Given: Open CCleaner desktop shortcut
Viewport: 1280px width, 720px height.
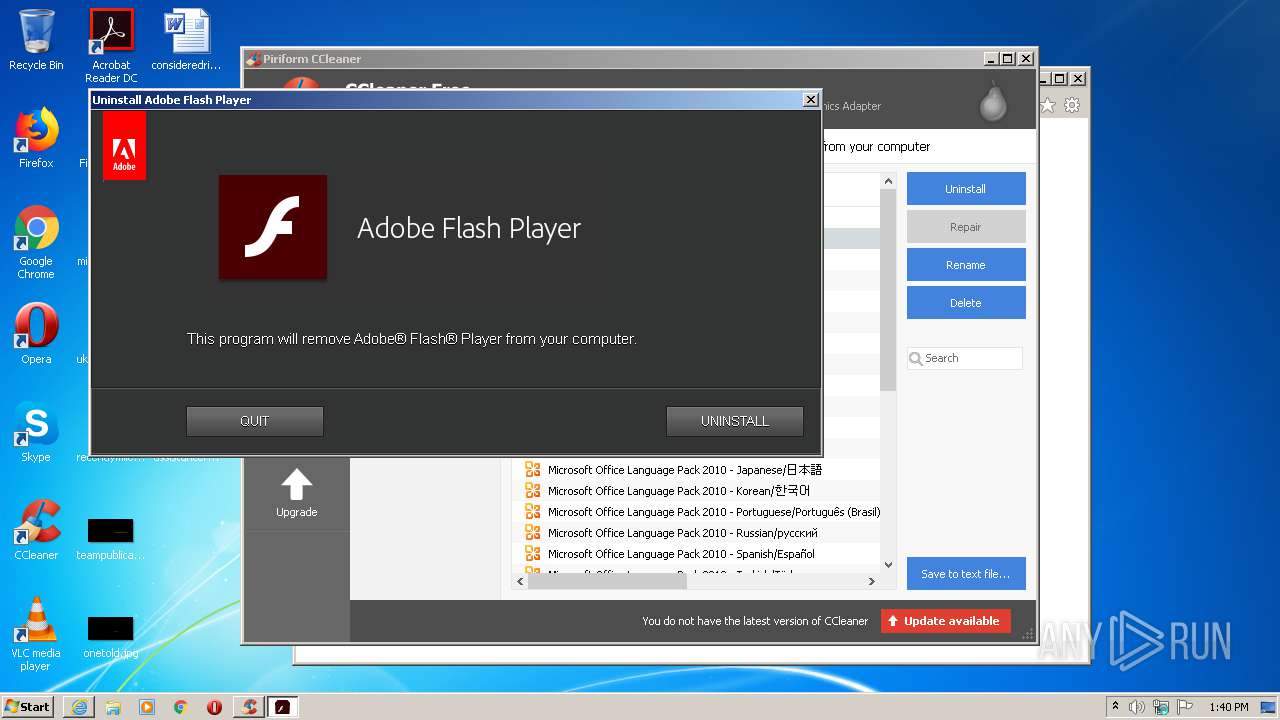Looking at the screenshot, I should coord(36,530).
